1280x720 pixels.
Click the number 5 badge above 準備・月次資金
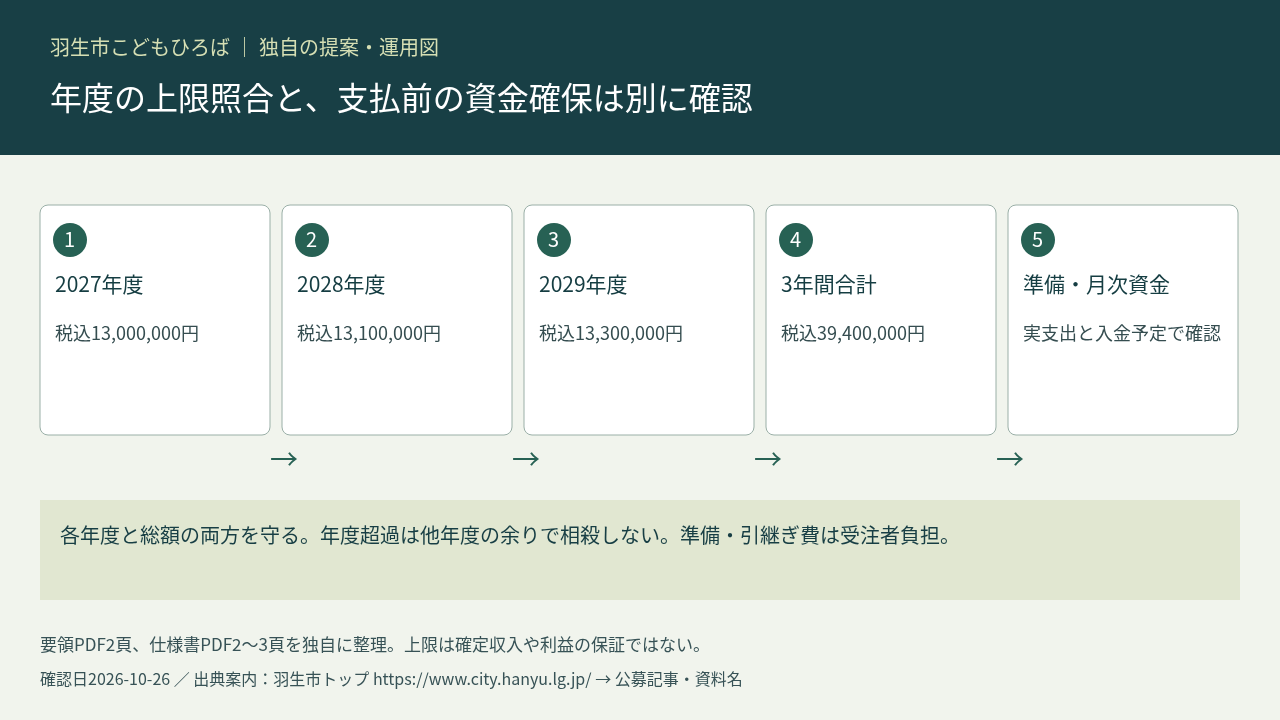1038,240
